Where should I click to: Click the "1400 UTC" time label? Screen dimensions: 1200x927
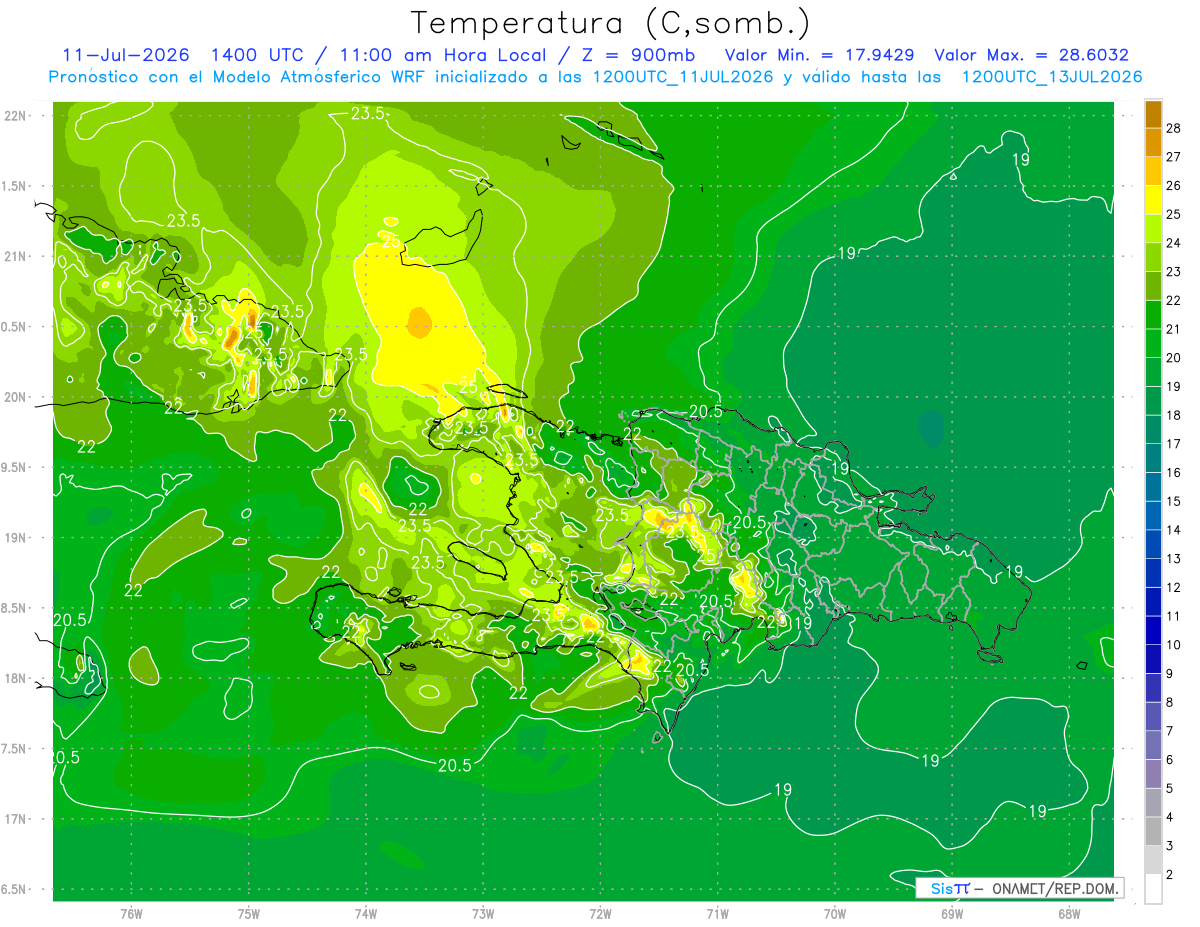pyautogui.click(x=258, y=55)
